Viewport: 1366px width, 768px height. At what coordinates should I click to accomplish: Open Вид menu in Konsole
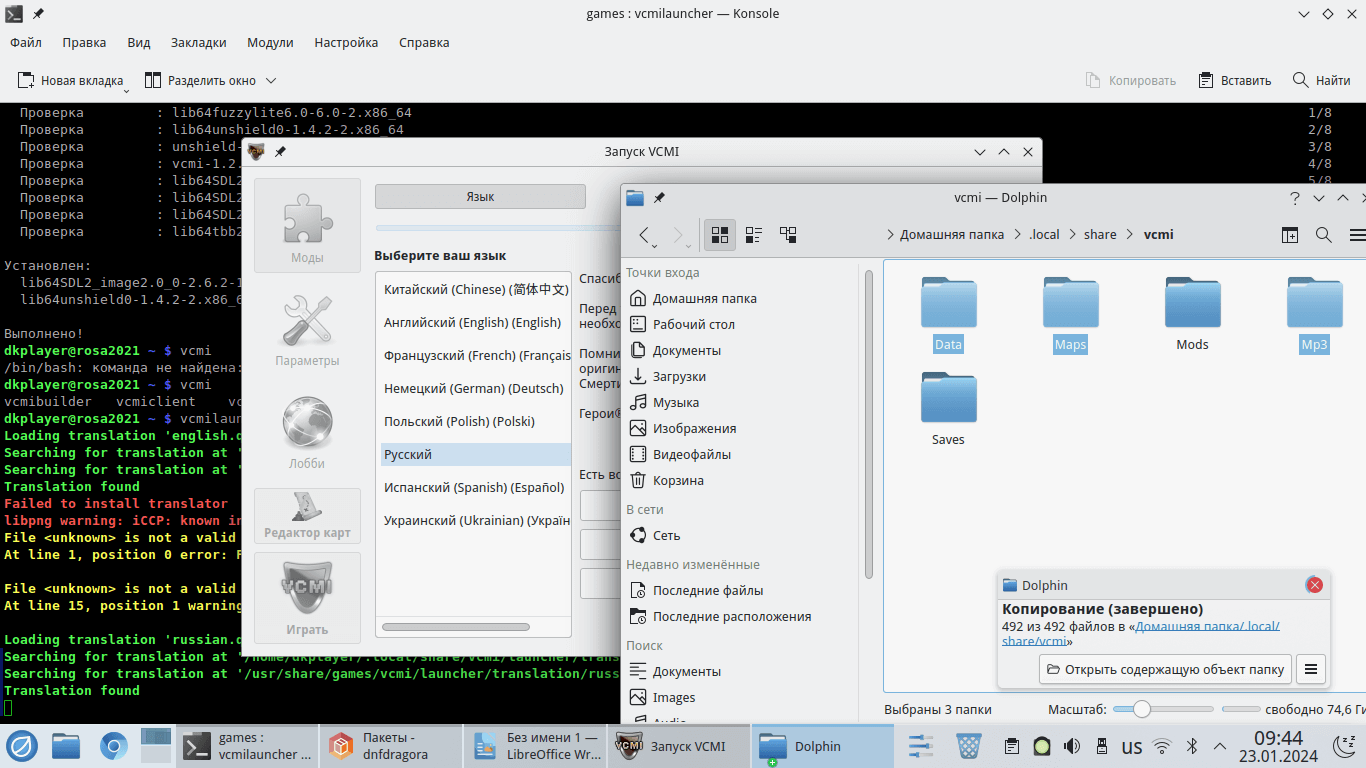click(x=139, y=43)
